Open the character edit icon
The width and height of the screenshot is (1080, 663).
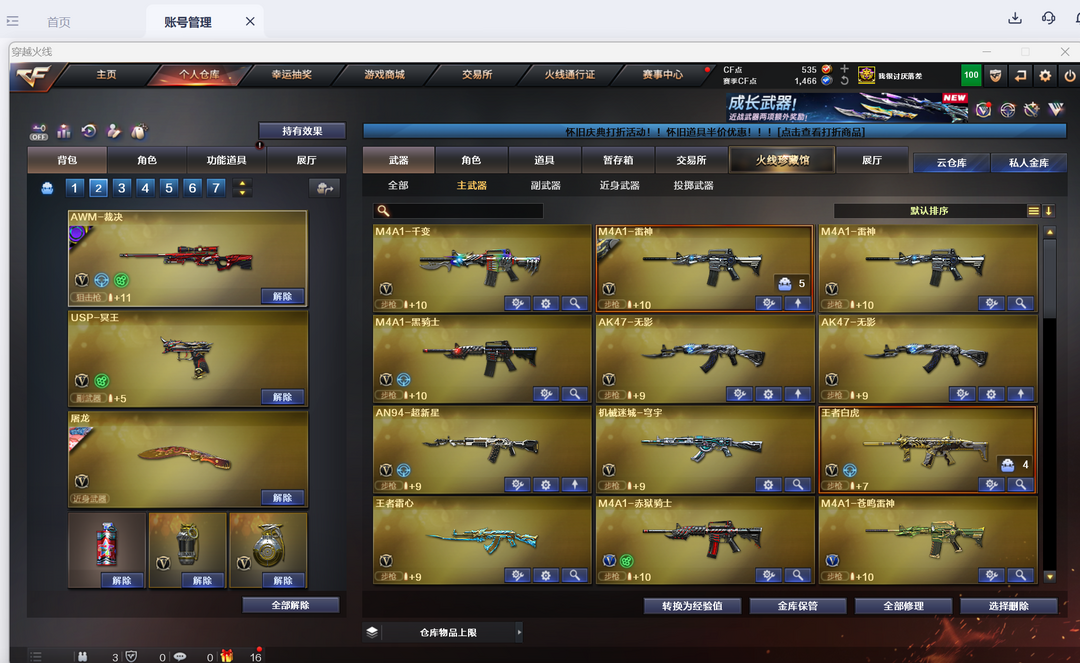pos(114,131)
